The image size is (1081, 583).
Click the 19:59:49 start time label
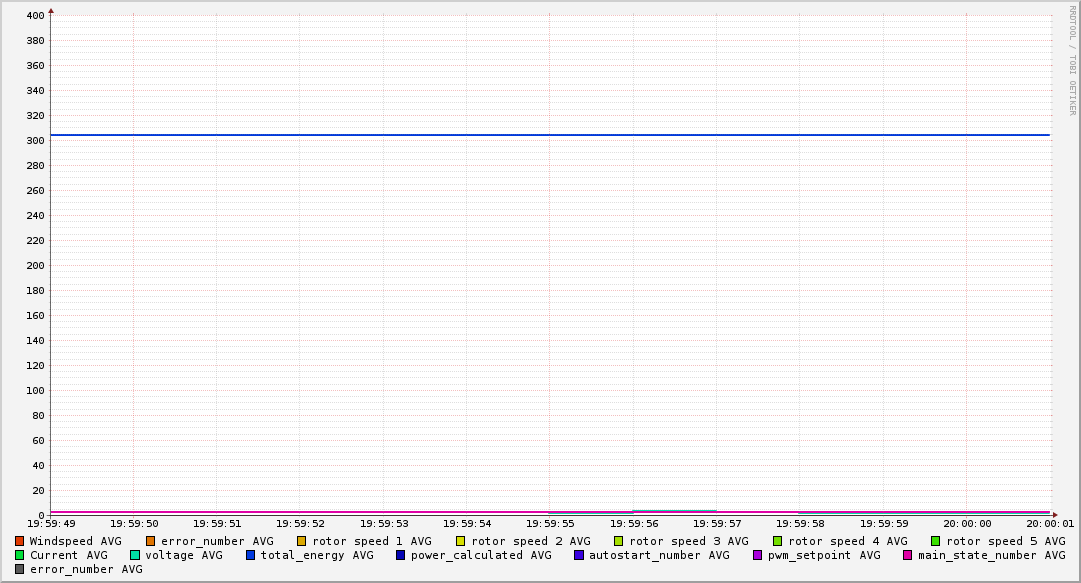[x=51, y=523]
